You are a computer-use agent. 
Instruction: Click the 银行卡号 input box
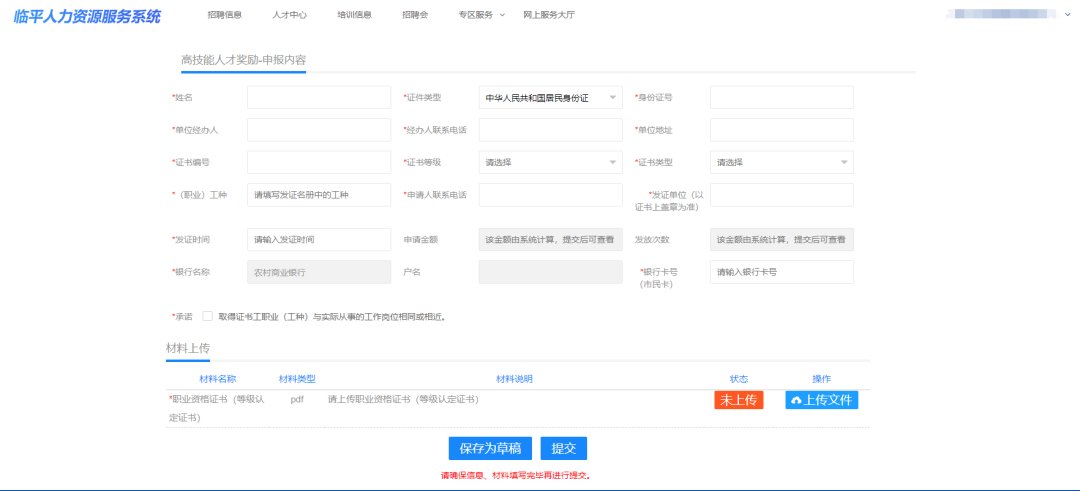pos(781,272)
